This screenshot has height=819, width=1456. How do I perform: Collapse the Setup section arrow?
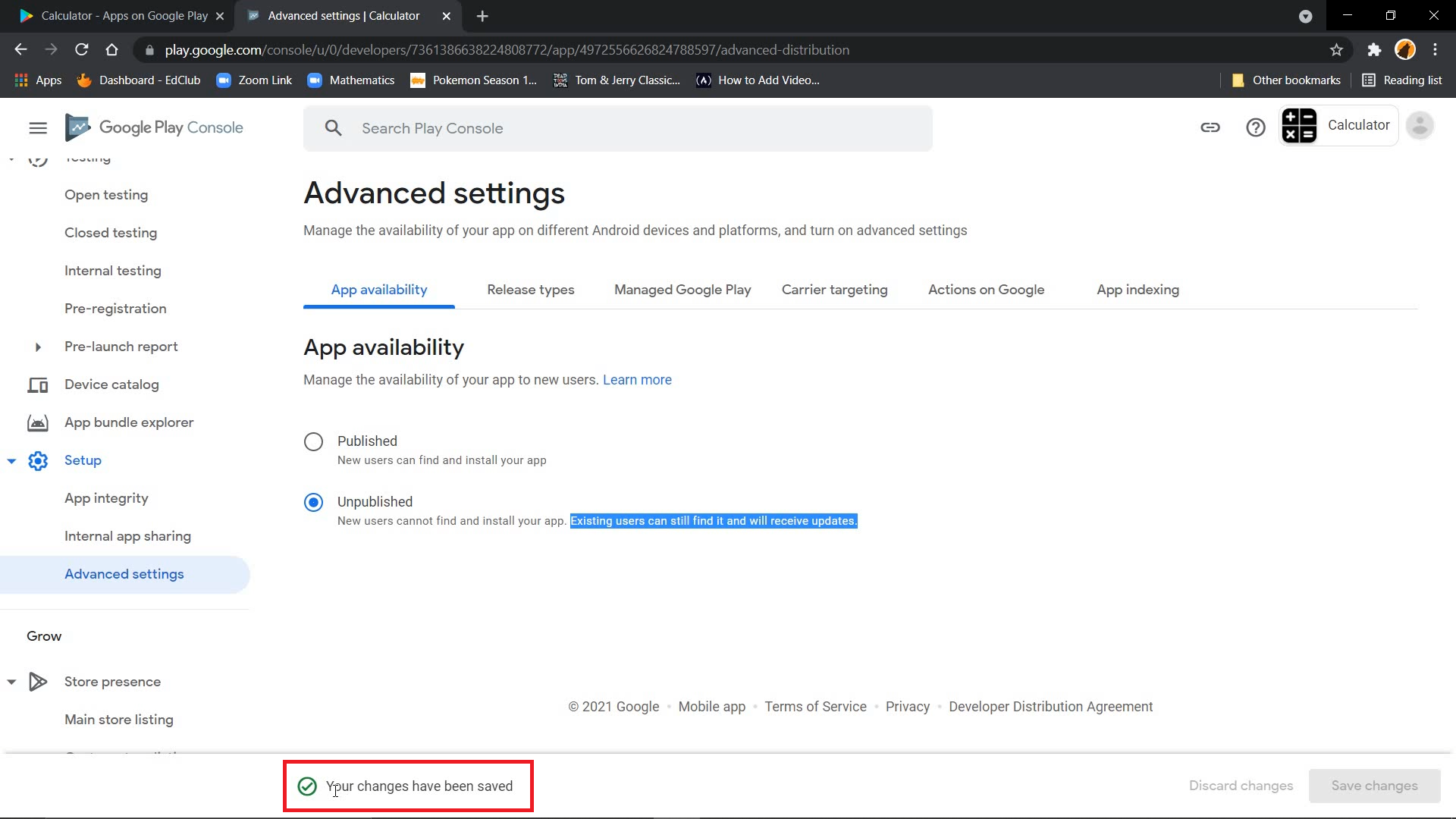point(11,461)
